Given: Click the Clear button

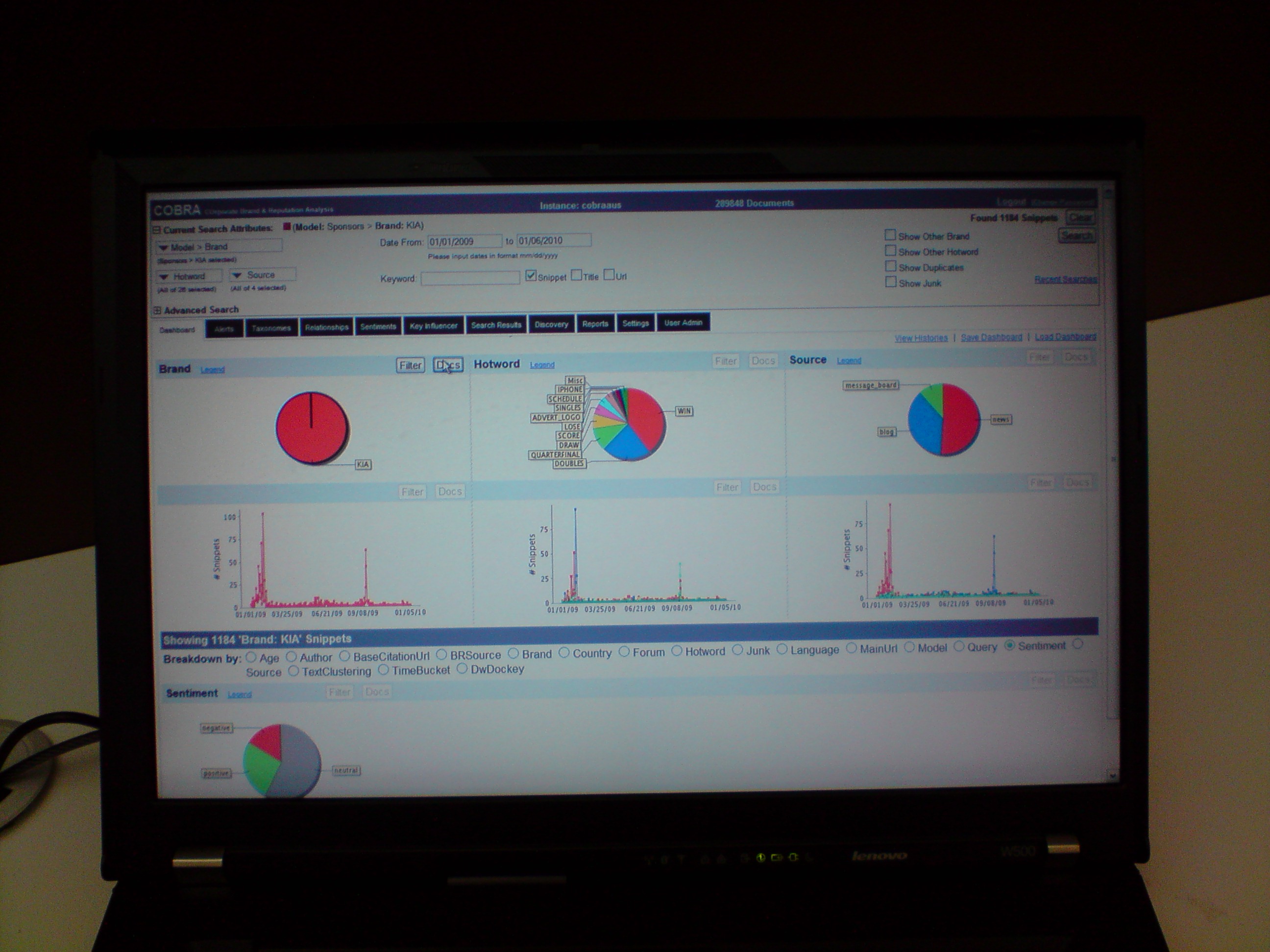Looking at the screenshot, I should (1080, 217).
